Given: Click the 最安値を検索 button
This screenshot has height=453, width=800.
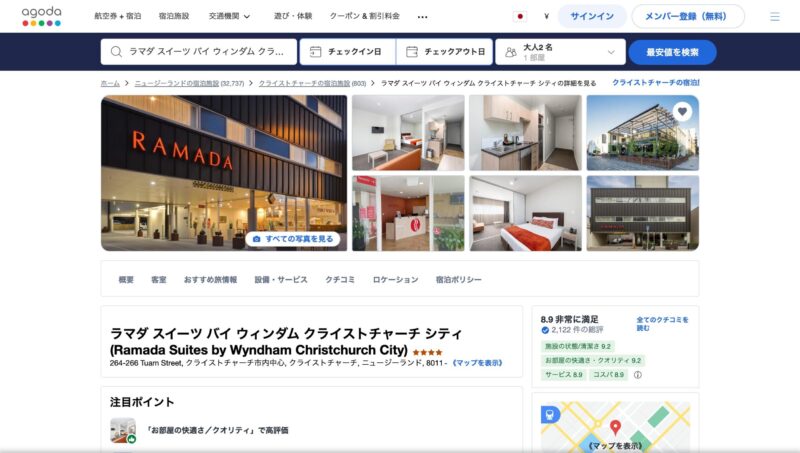Looking at the screenshot, I should pos(672,52).
